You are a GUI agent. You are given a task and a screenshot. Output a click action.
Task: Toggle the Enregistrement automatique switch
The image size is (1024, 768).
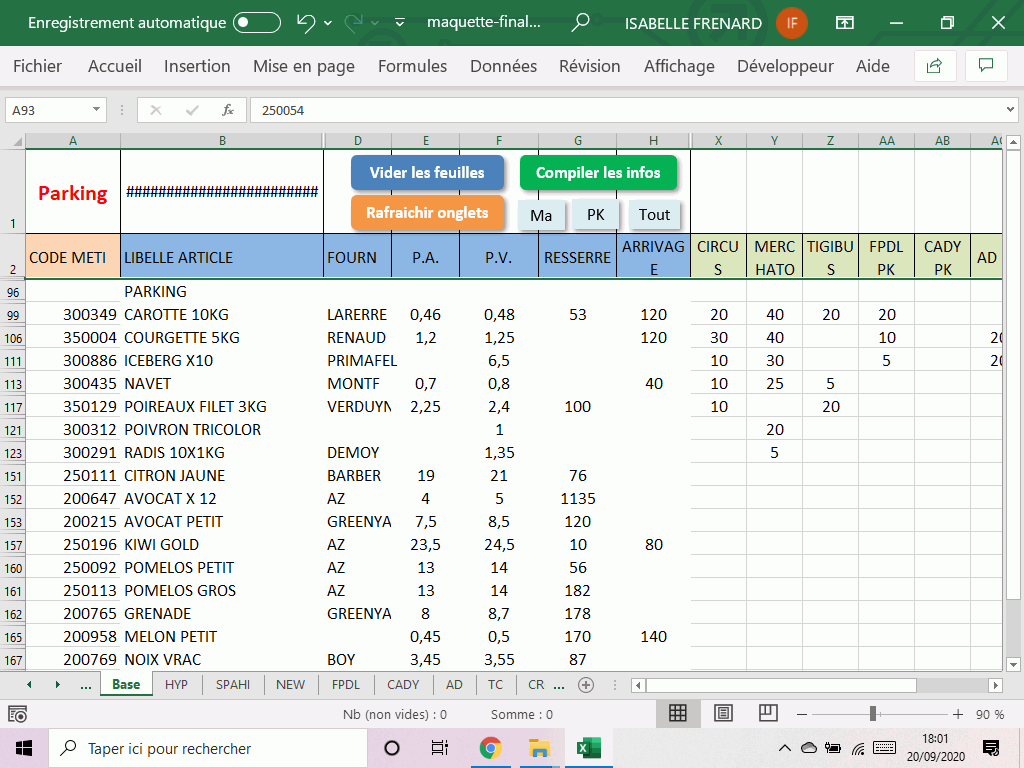pyautogui.click(x=256, y=22)
